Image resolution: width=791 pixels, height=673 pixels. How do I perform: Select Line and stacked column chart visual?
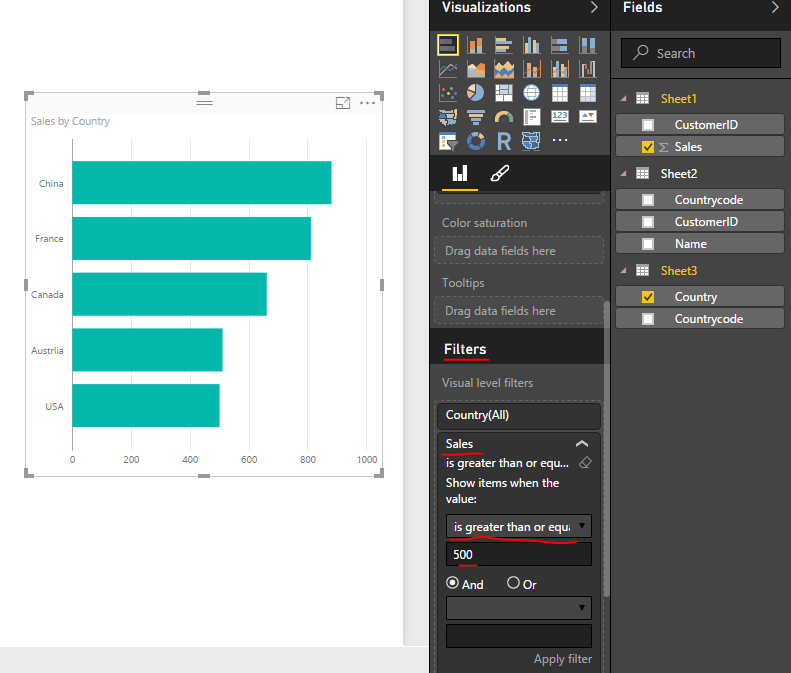[x=531, y=69]
